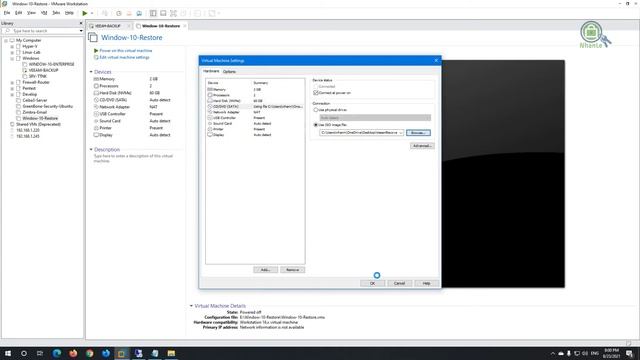Click the Hard Disk (NVMe) summary icon
The image size is (640, 360).
click(96, 93)
